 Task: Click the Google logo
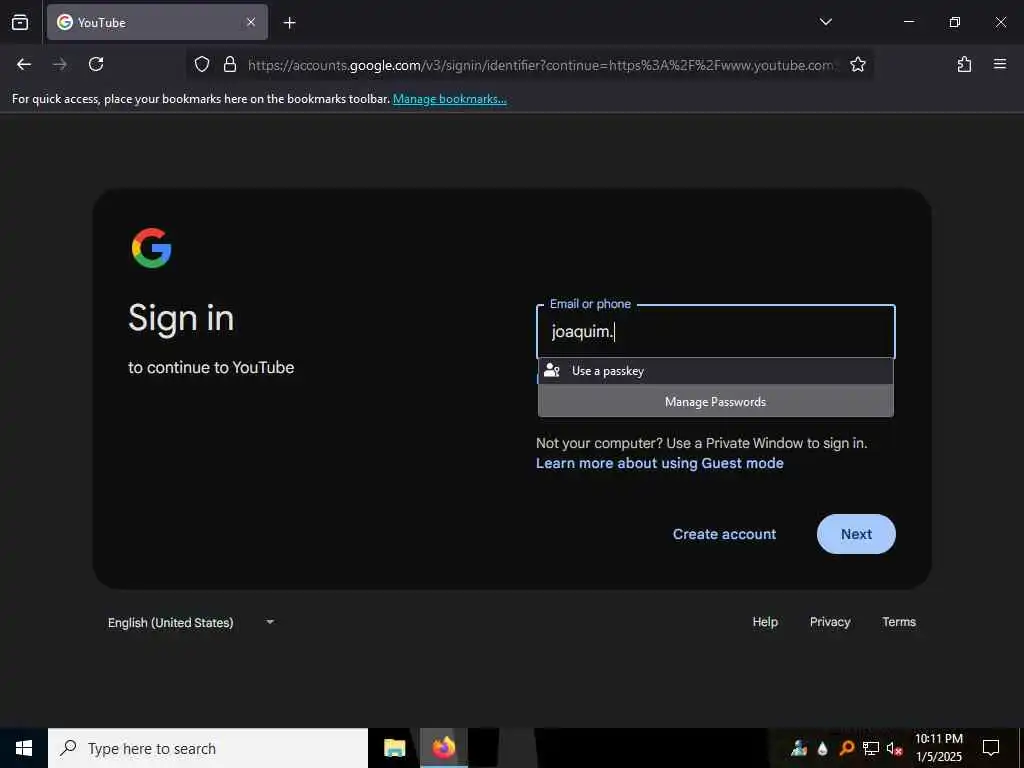(152, 248)
